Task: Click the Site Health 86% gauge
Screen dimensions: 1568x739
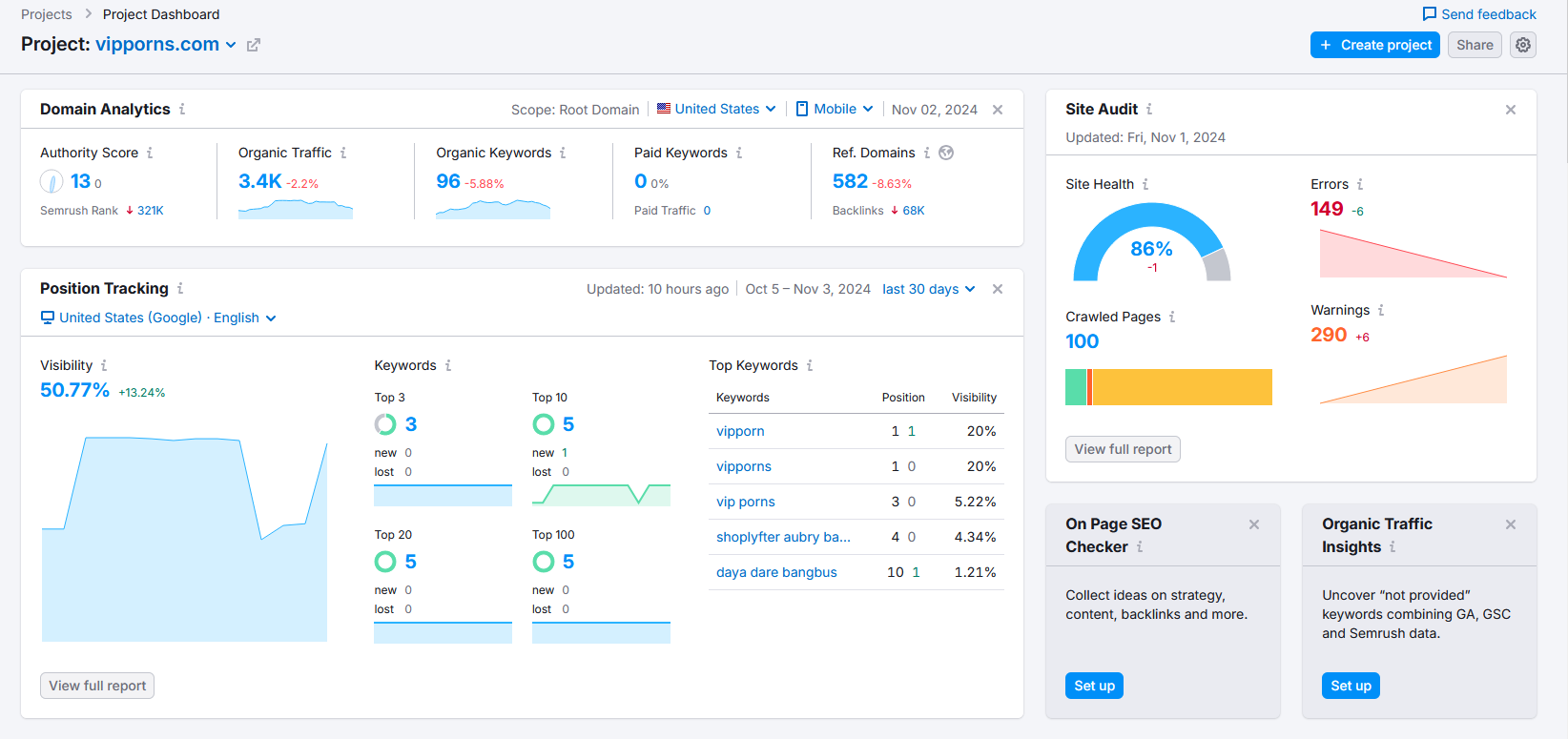Action: 1152,242
